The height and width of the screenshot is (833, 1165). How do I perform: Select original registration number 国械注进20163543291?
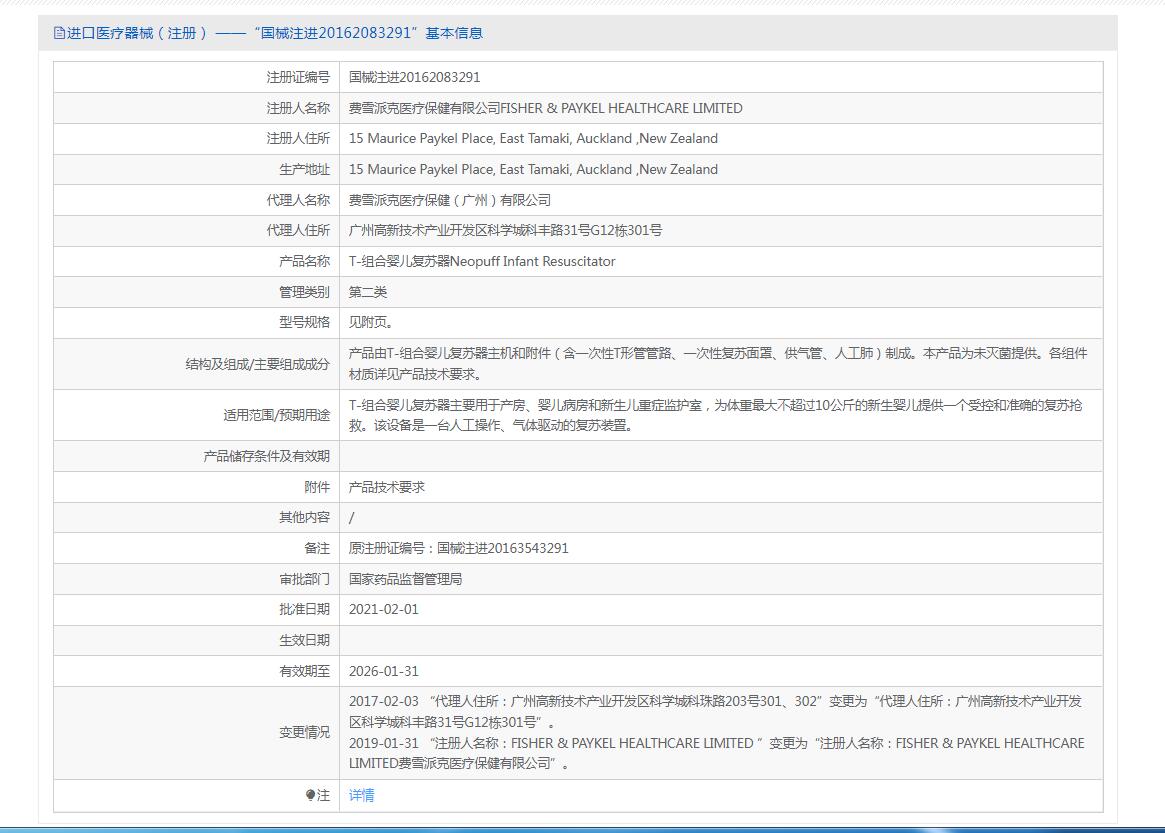(x=502, y=548)
